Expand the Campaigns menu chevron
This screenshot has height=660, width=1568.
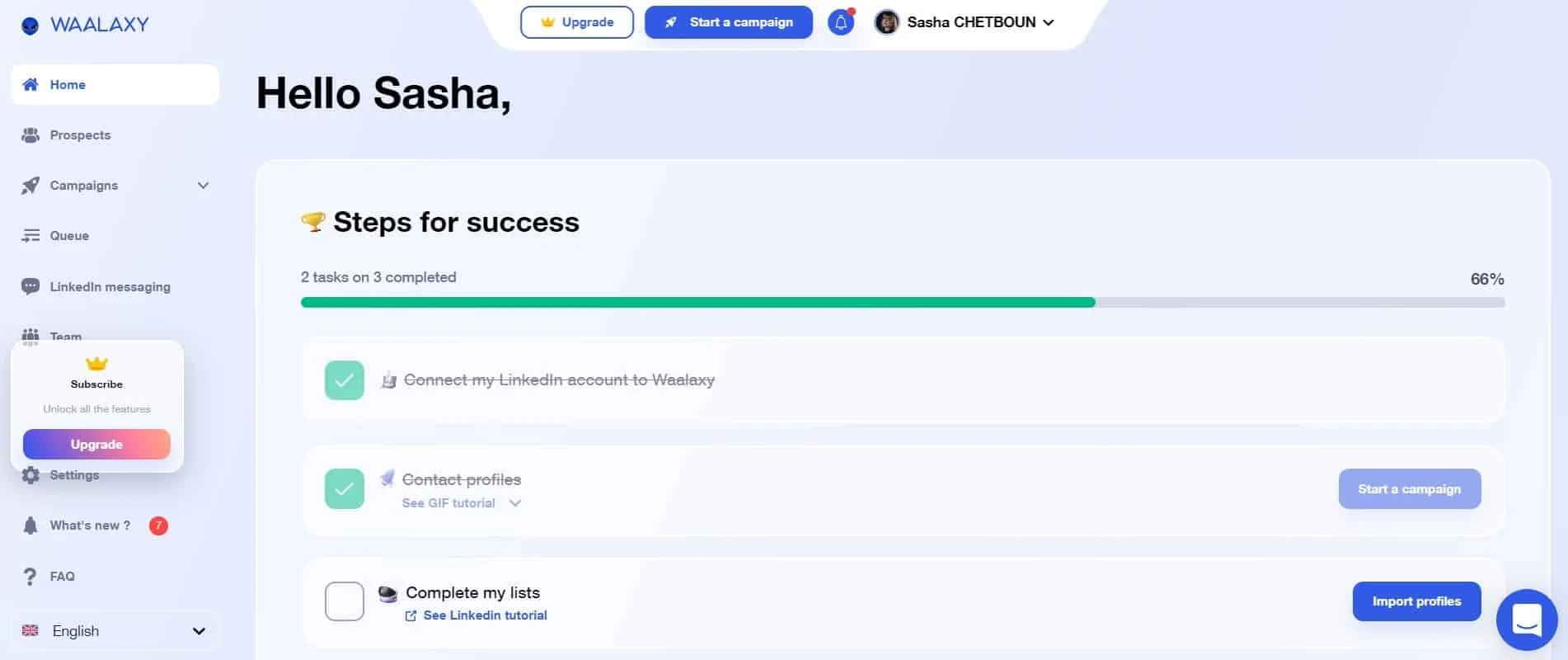tap(203, 186)
